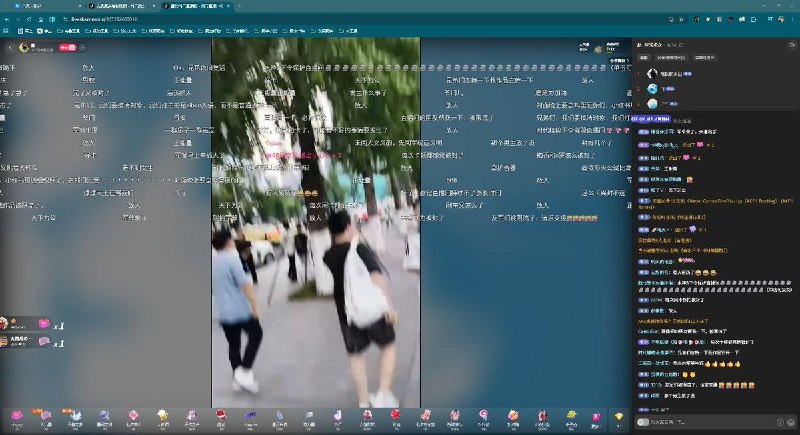Image resolution: width=800 pixels, height=435 pixels.
Task: Collapse the chat side panel
Action: pos(792,45)
